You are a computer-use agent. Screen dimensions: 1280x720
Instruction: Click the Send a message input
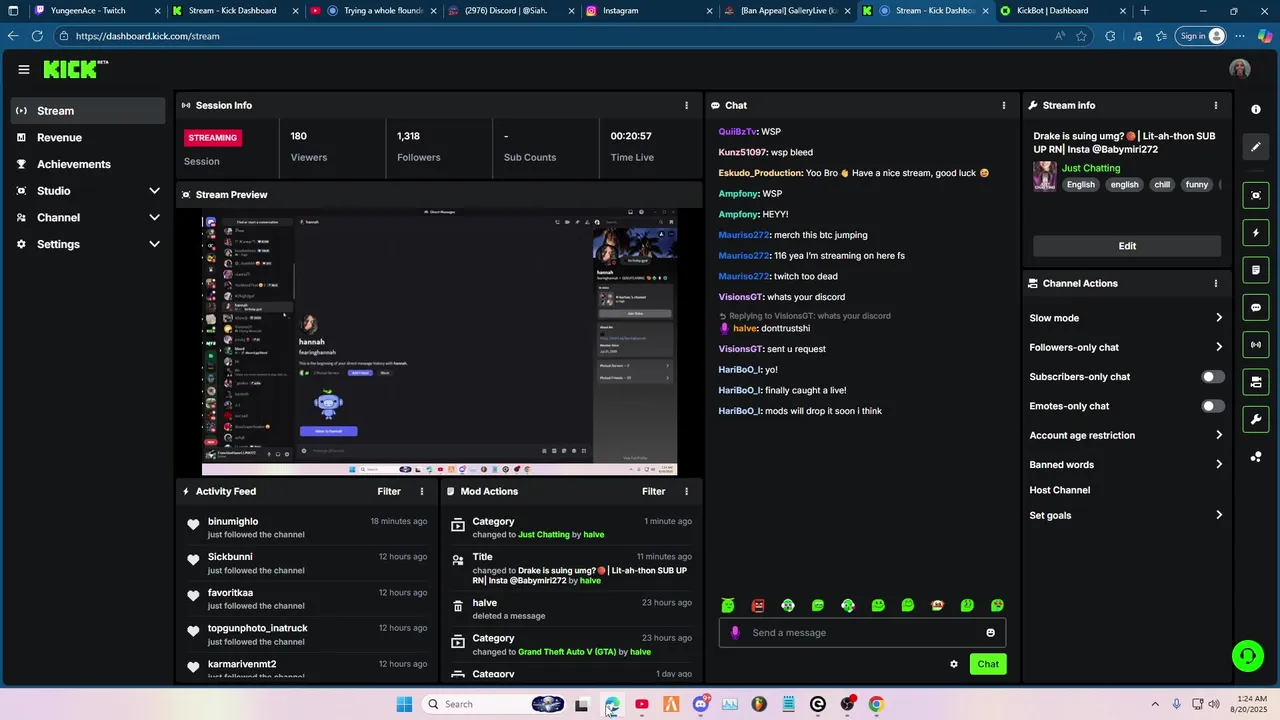tap(862, 632)
